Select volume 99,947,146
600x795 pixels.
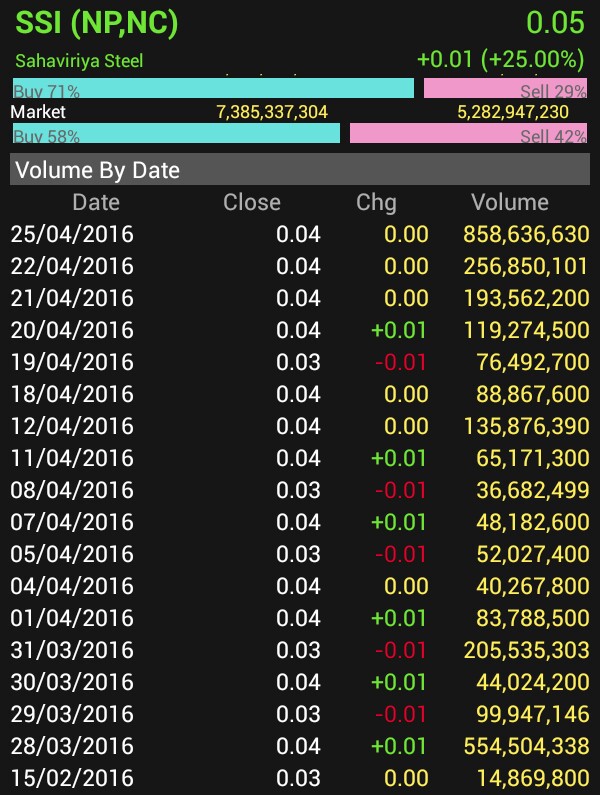pyautogui.click(x=533, y=713)
